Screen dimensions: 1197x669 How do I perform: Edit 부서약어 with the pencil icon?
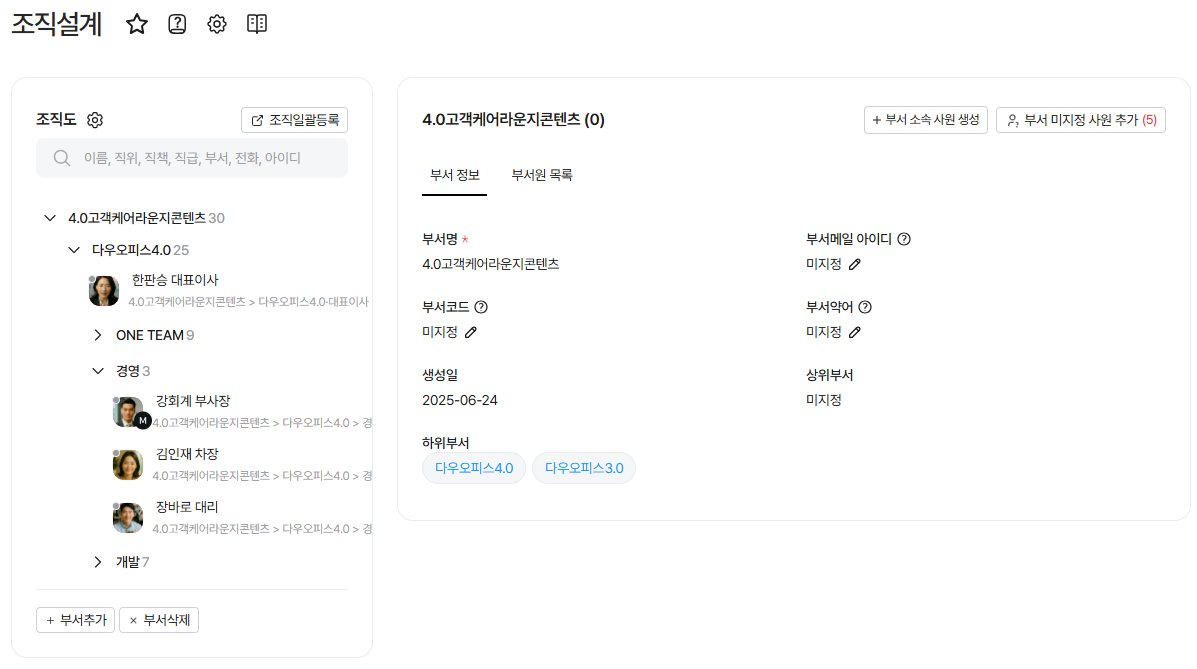pos(854,332)
